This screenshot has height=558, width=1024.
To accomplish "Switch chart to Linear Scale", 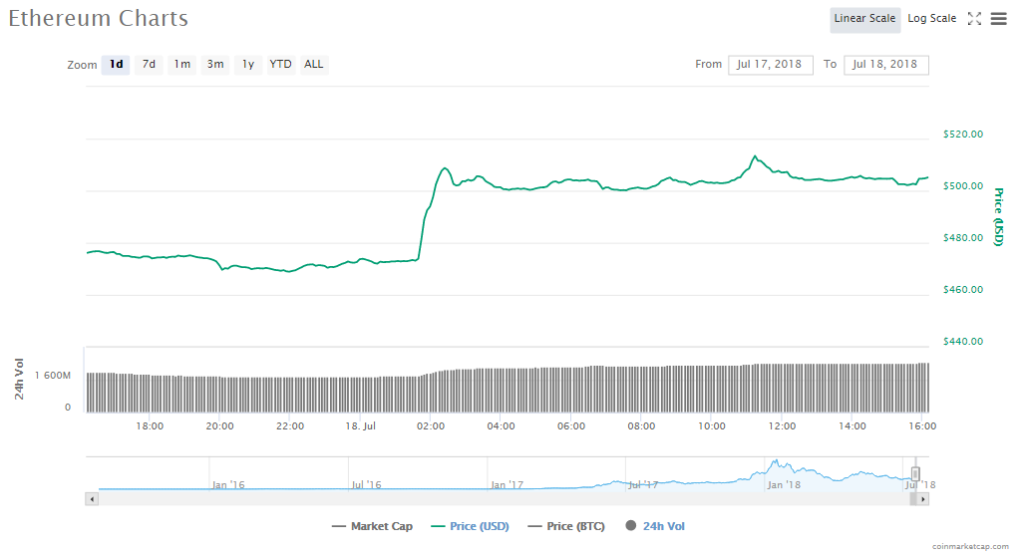I will pyautogui.click(x=864, y=19).
